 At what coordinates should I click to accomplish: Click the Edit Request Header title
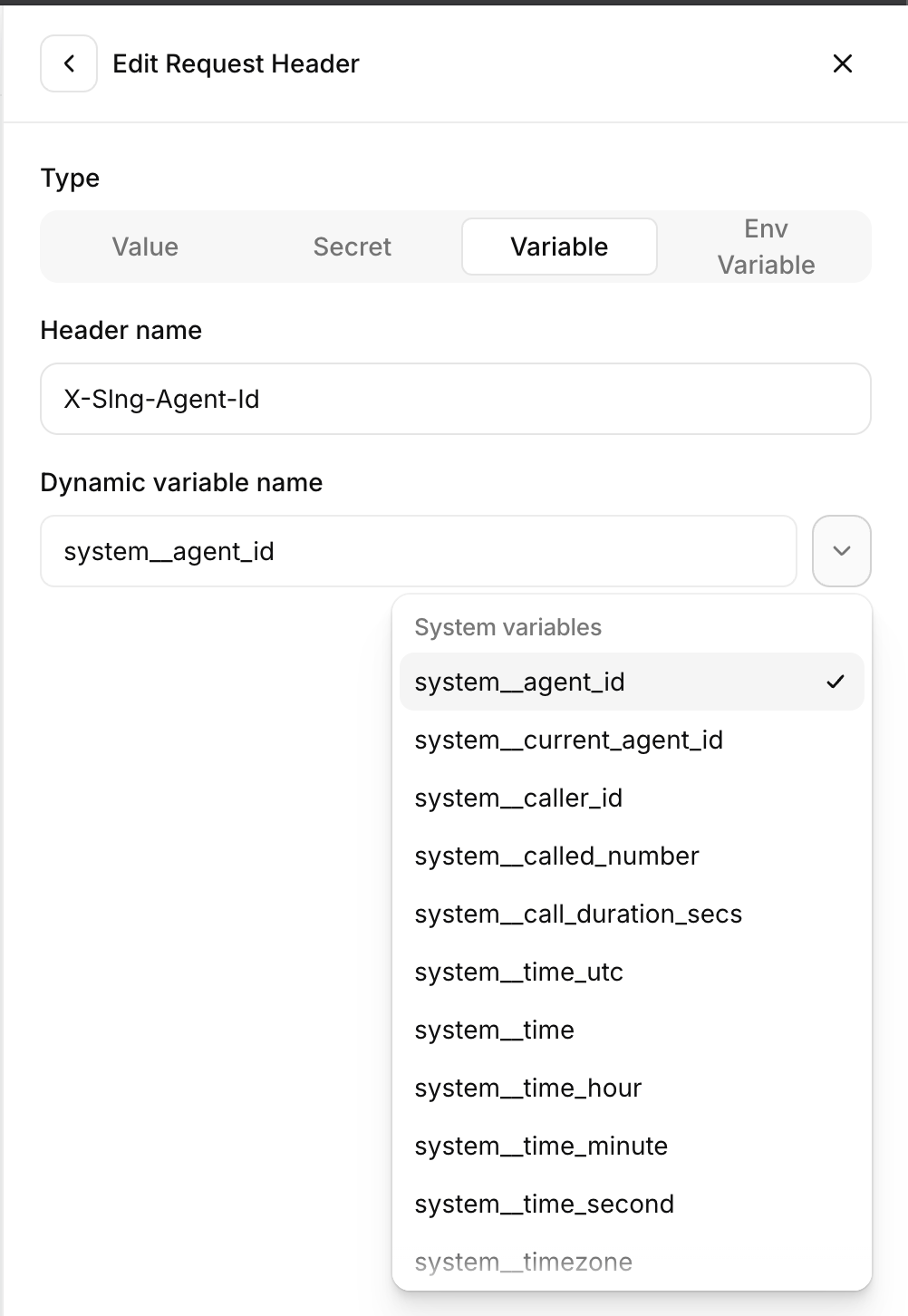coord(236,63)
